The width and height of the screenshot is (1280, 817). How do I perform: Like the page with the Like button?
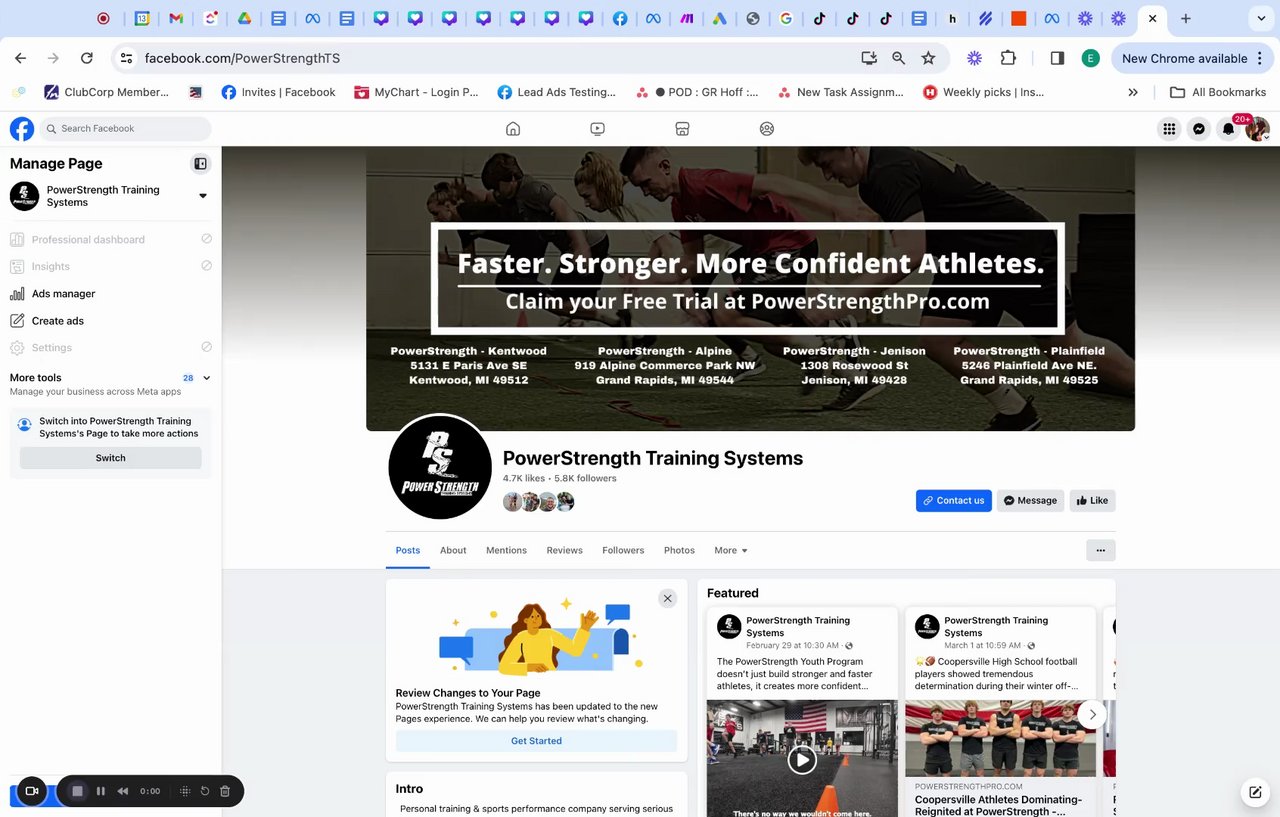tap(1092, 500)
